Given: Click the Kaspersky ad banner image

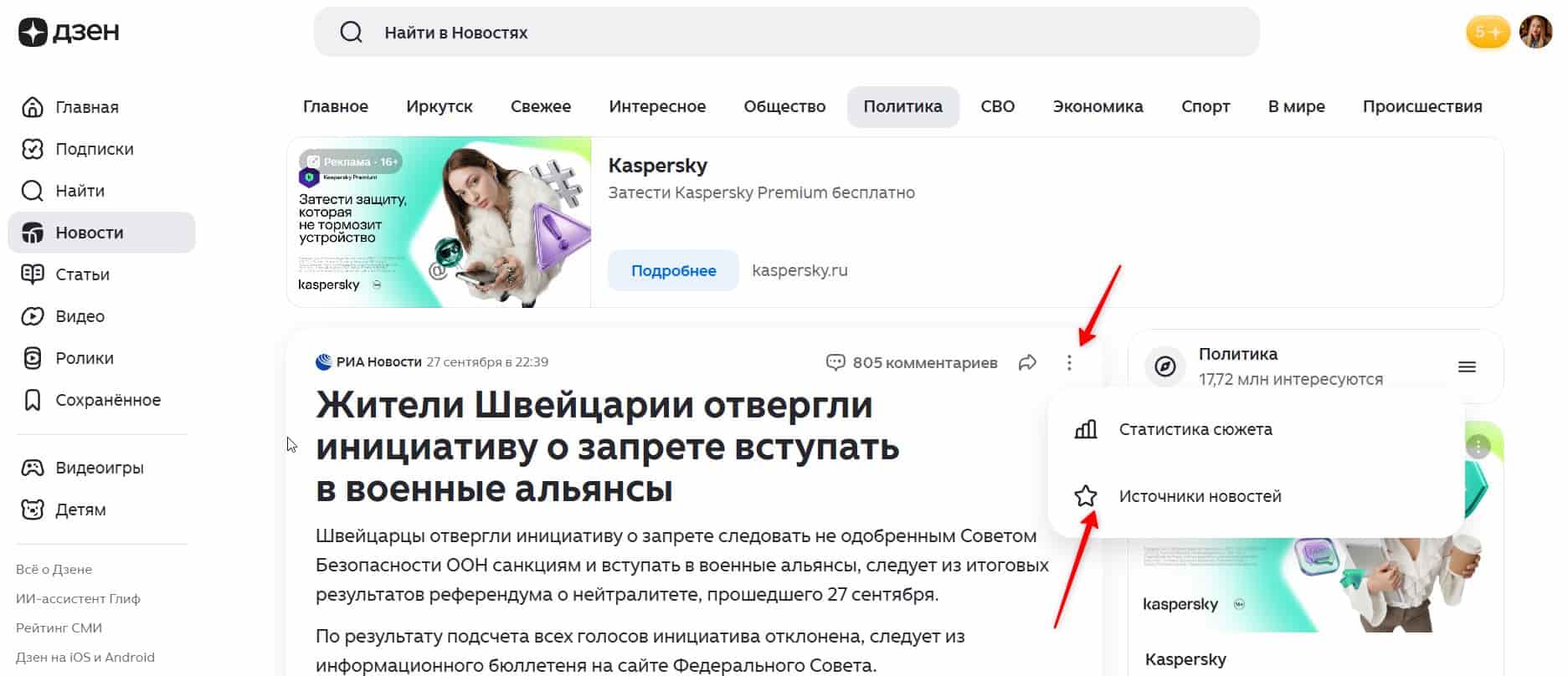Looking at the screenshot, I should click(440, 223).
